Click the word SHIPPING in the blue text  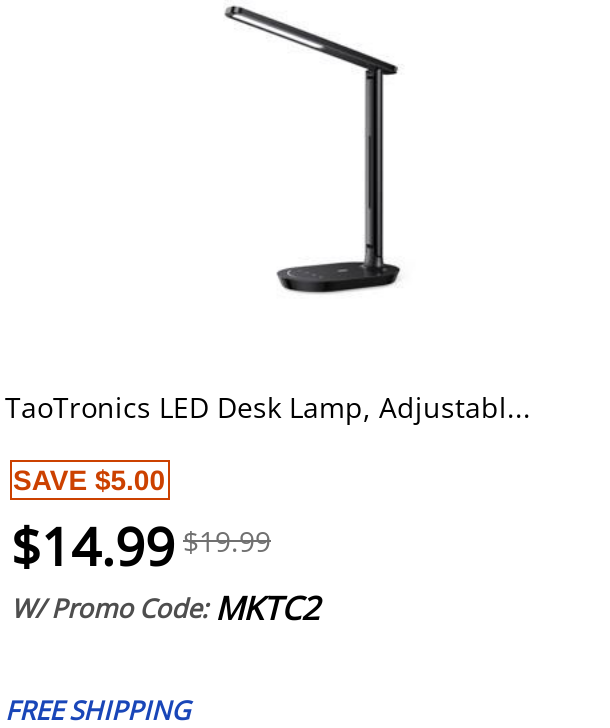(132, 710)
